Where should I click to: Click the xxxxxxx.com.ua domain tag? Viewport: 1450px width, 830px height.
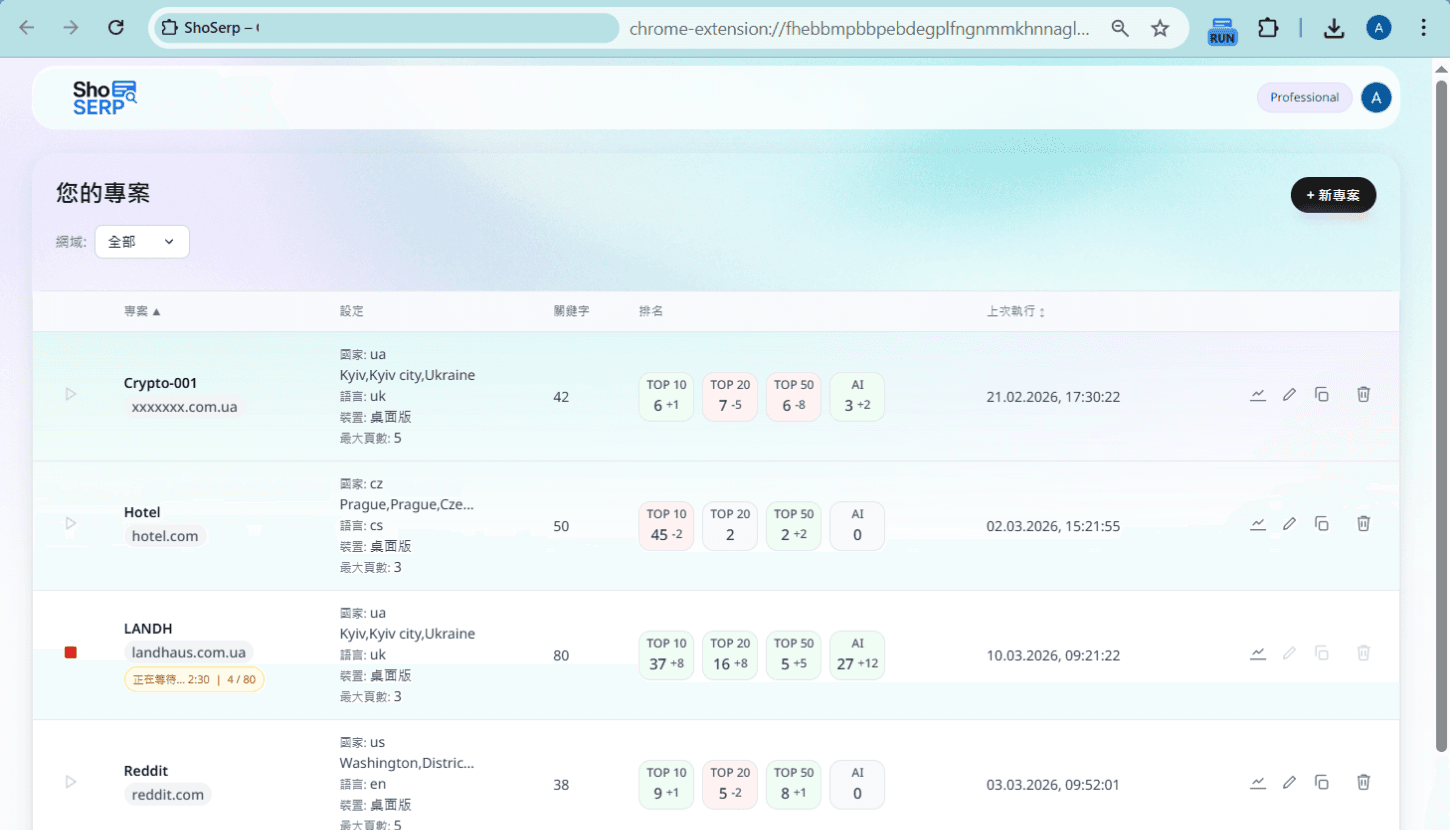[185, 407]
